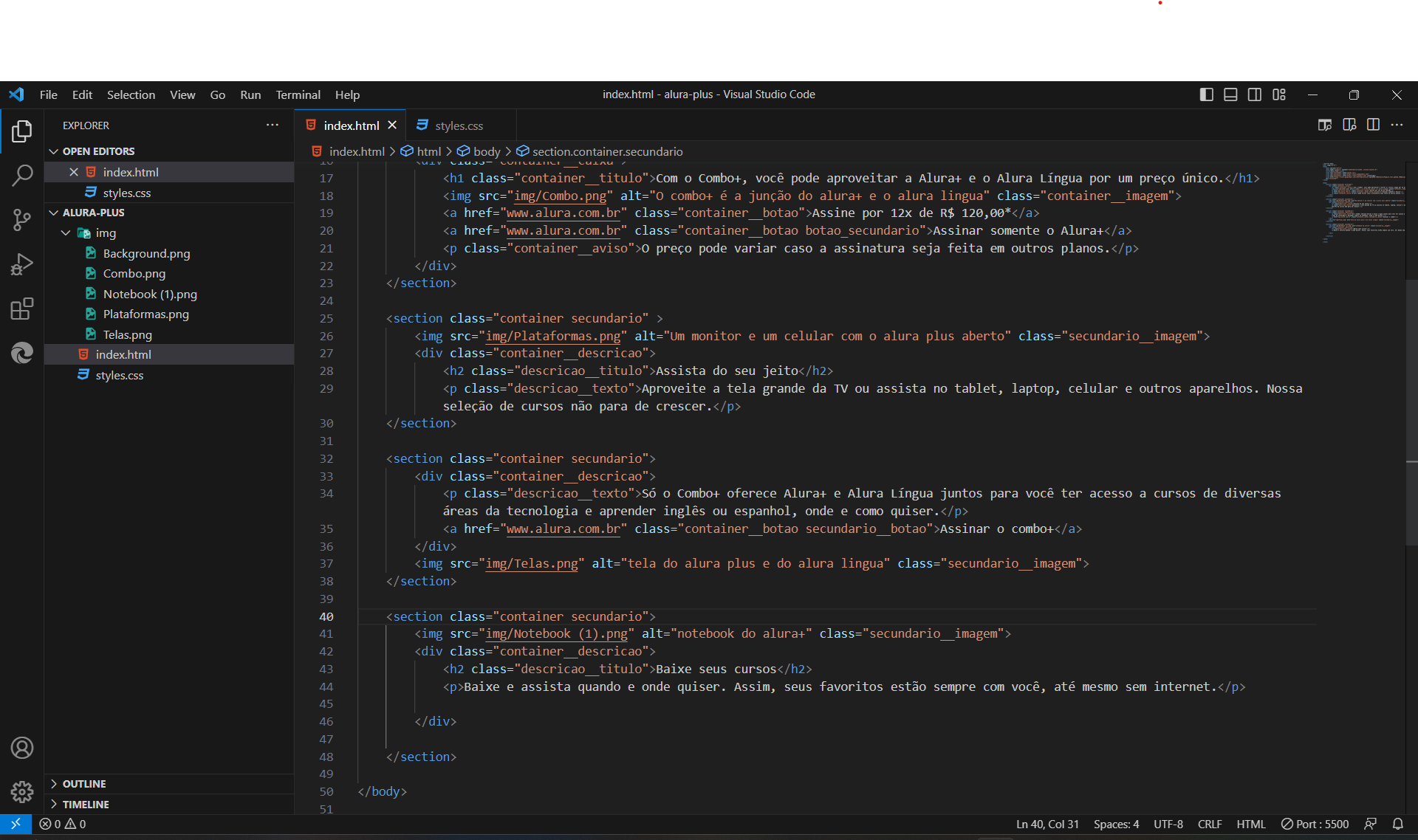Switch to the styles.css tab
This screenshot has height=840, width=1418.
coord(459,125)
